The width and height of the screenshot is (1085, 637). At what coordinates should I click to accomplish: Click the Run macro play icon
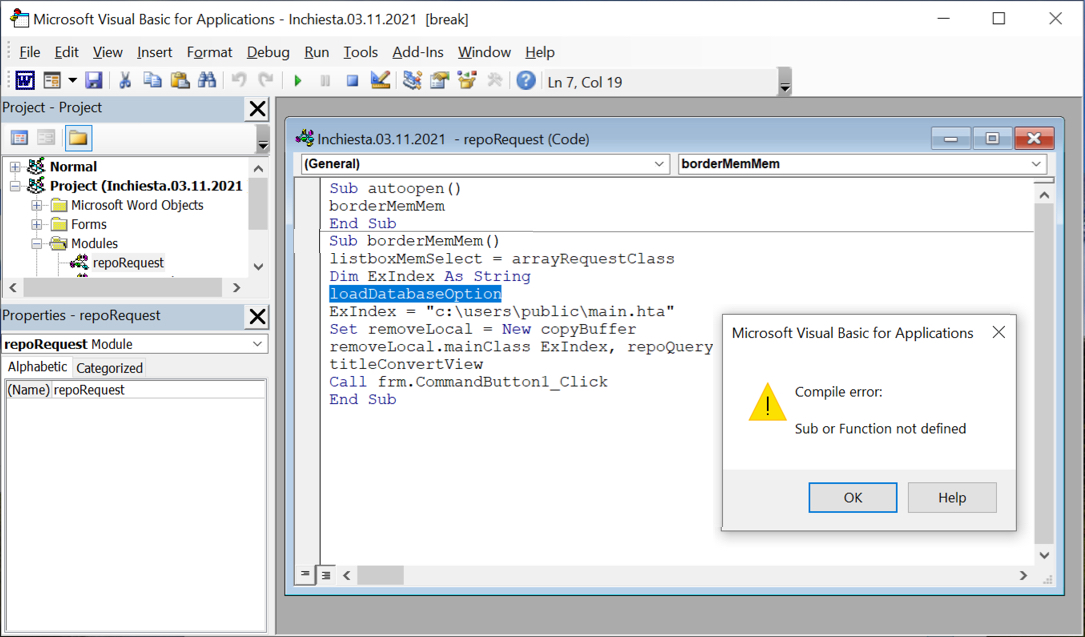point(298,81)
